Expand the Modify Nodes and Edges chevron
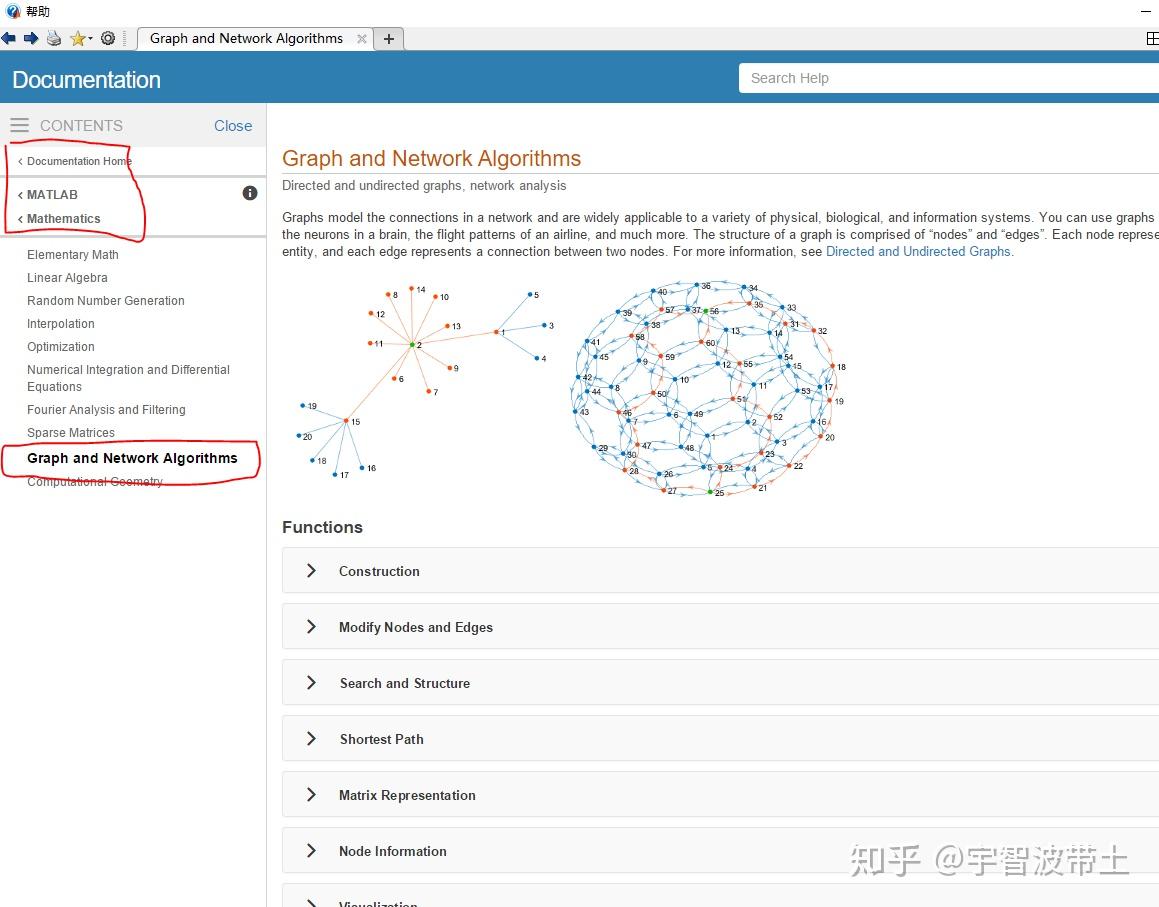1159x907 pixels. pos(311,627)
